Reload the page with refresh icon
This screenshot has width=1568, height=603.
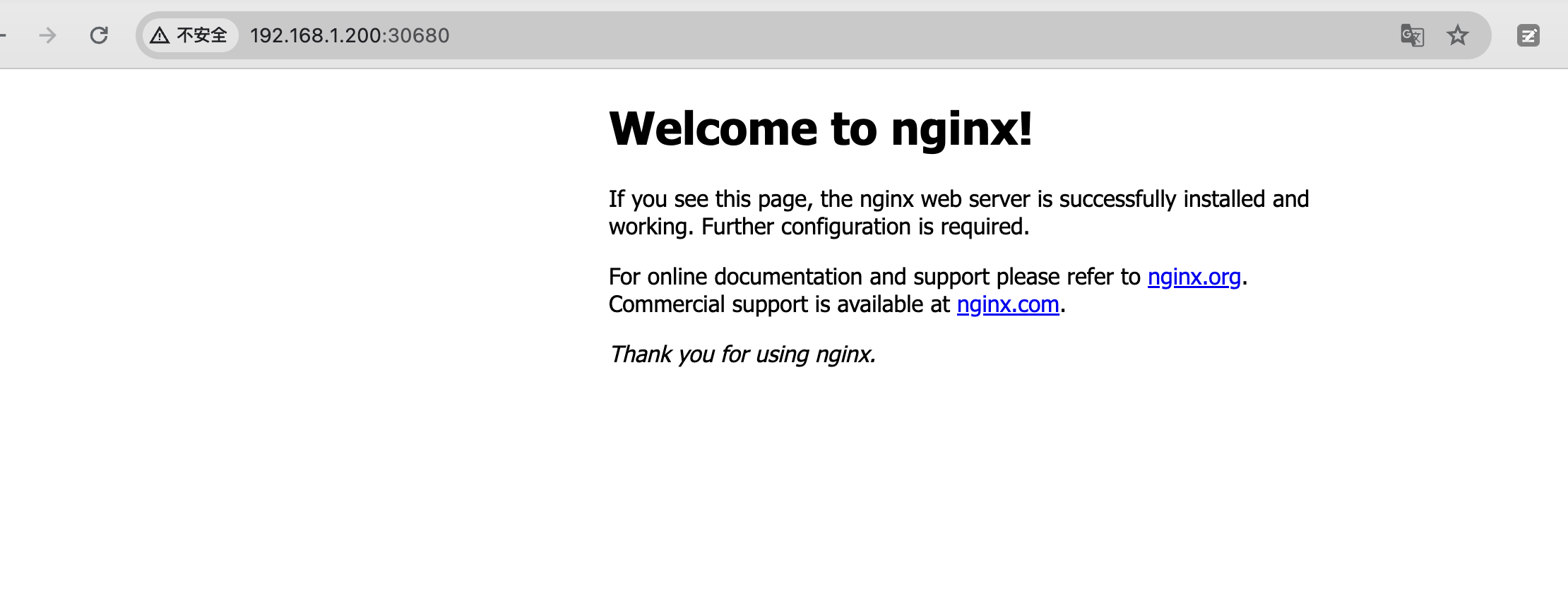tap(99, 35)
